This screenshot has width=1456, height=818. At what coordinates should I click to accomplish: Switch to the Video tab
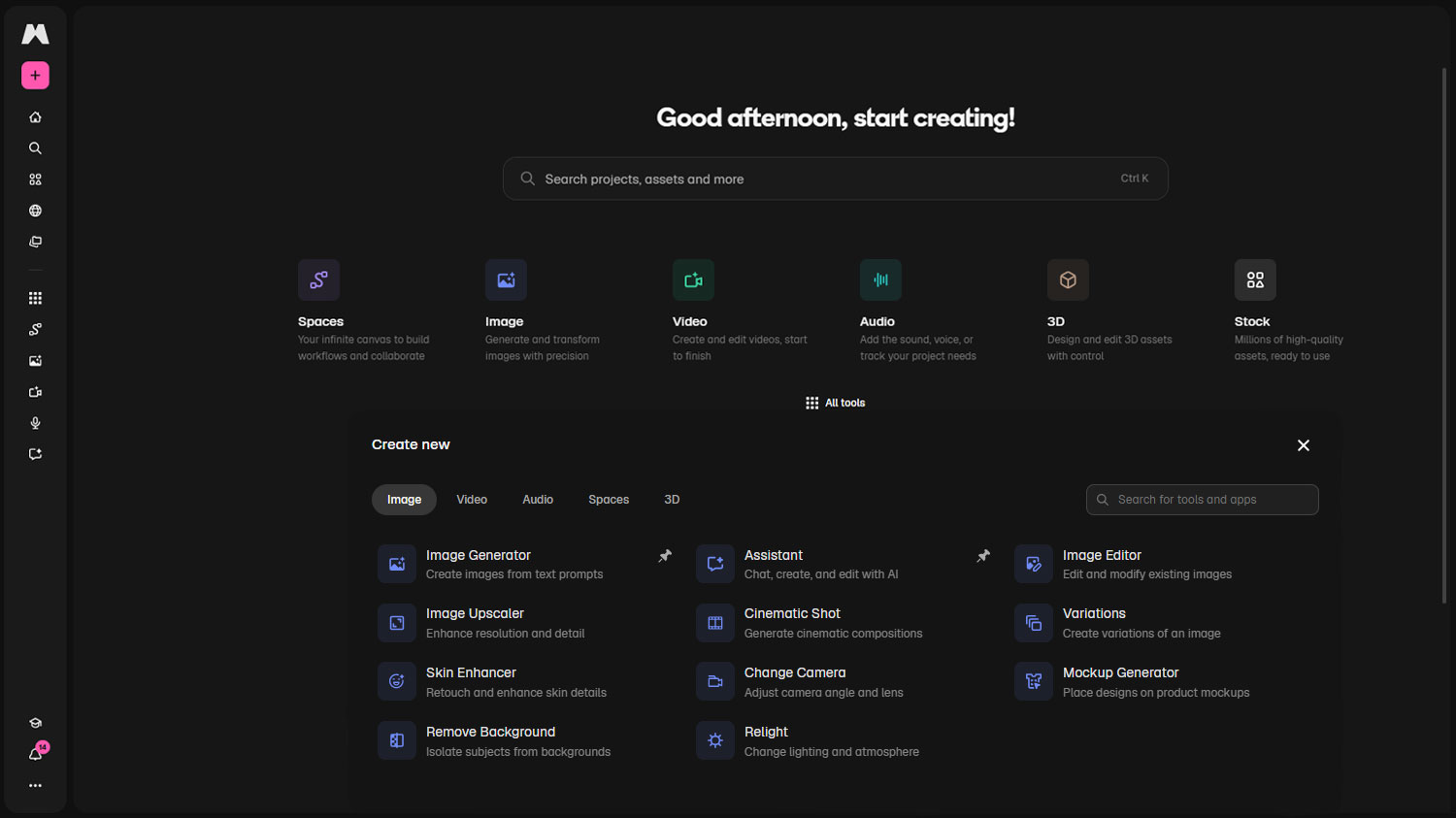pos(472,500)
